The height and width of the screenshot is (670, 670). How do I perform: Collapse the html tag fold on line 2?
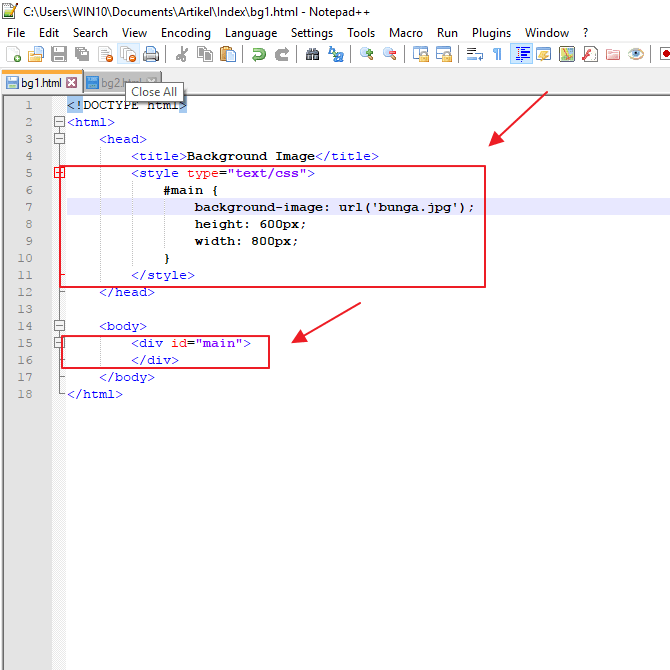click(59, 122)
